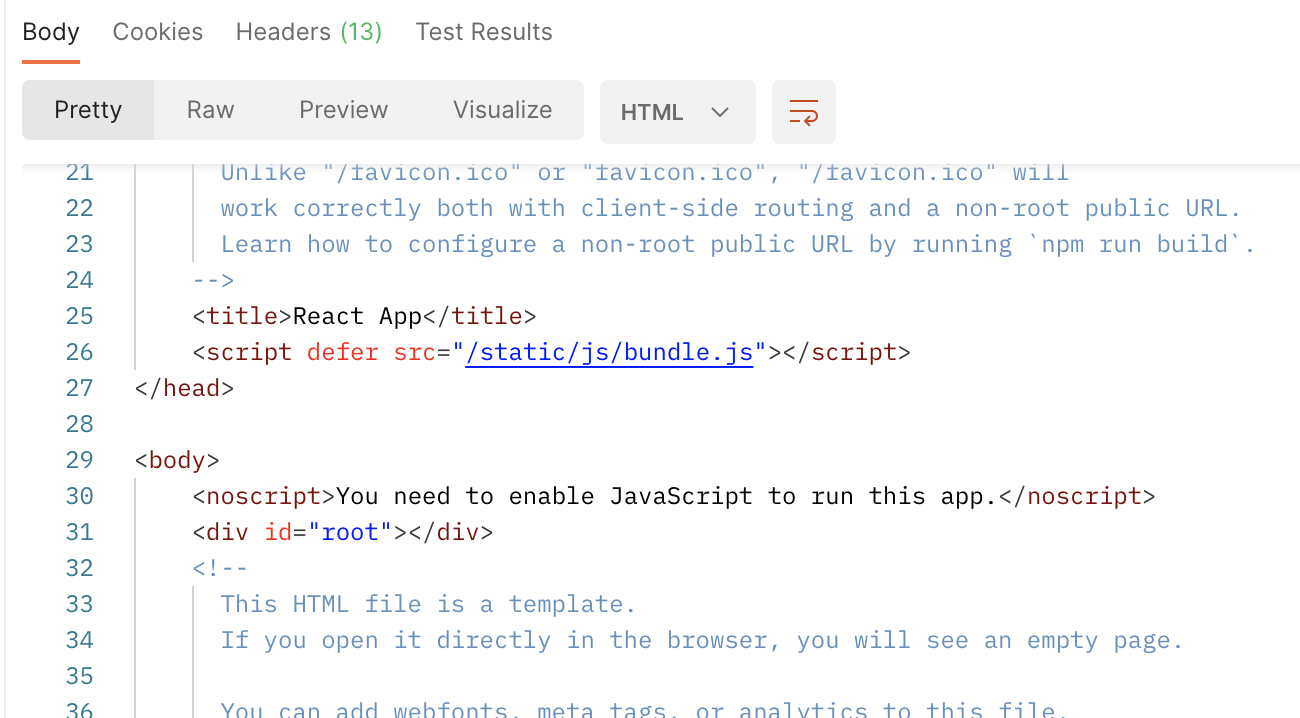Click line number 29 in the gutter

pyautogui.click(x=79, y=460)
